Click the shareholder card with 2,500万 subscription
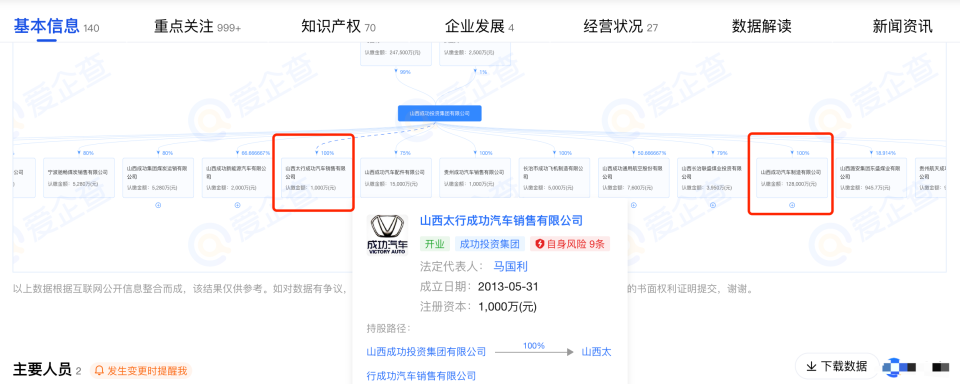 (475, 53)
